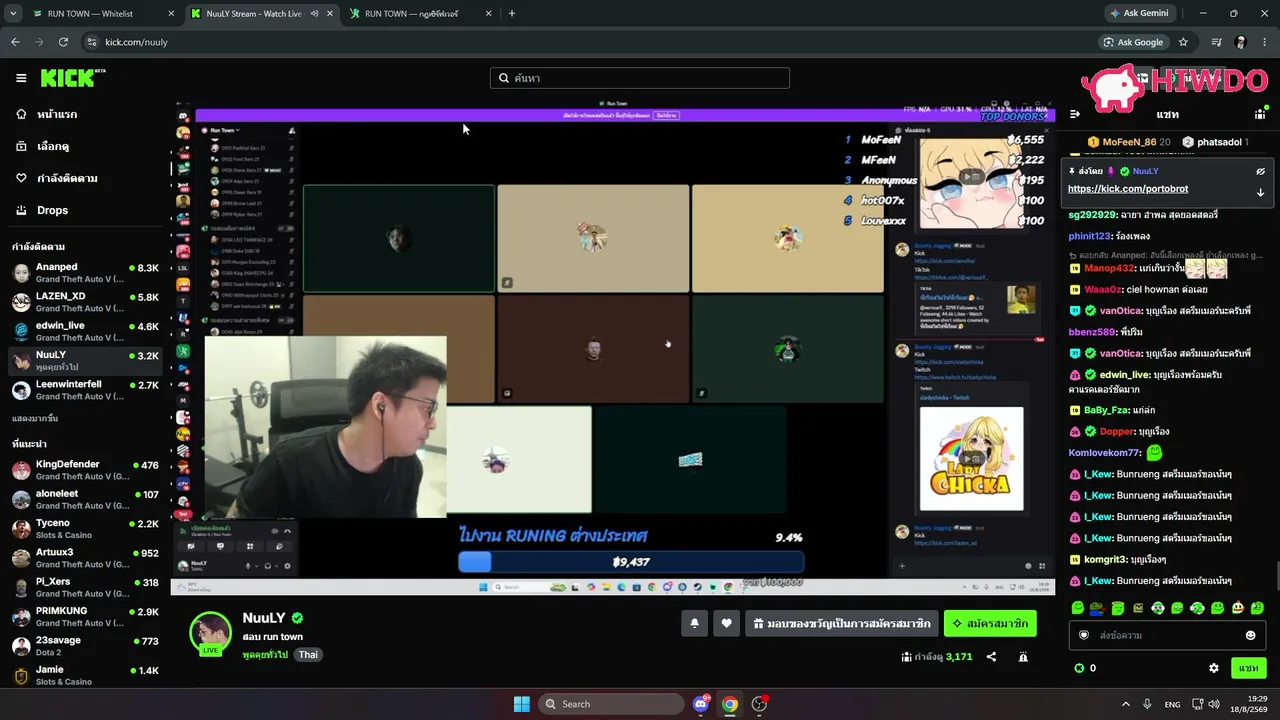Open the Windows Start menu
The width and height of the screenshot is (1280, 720).
[x=521, y=704]
